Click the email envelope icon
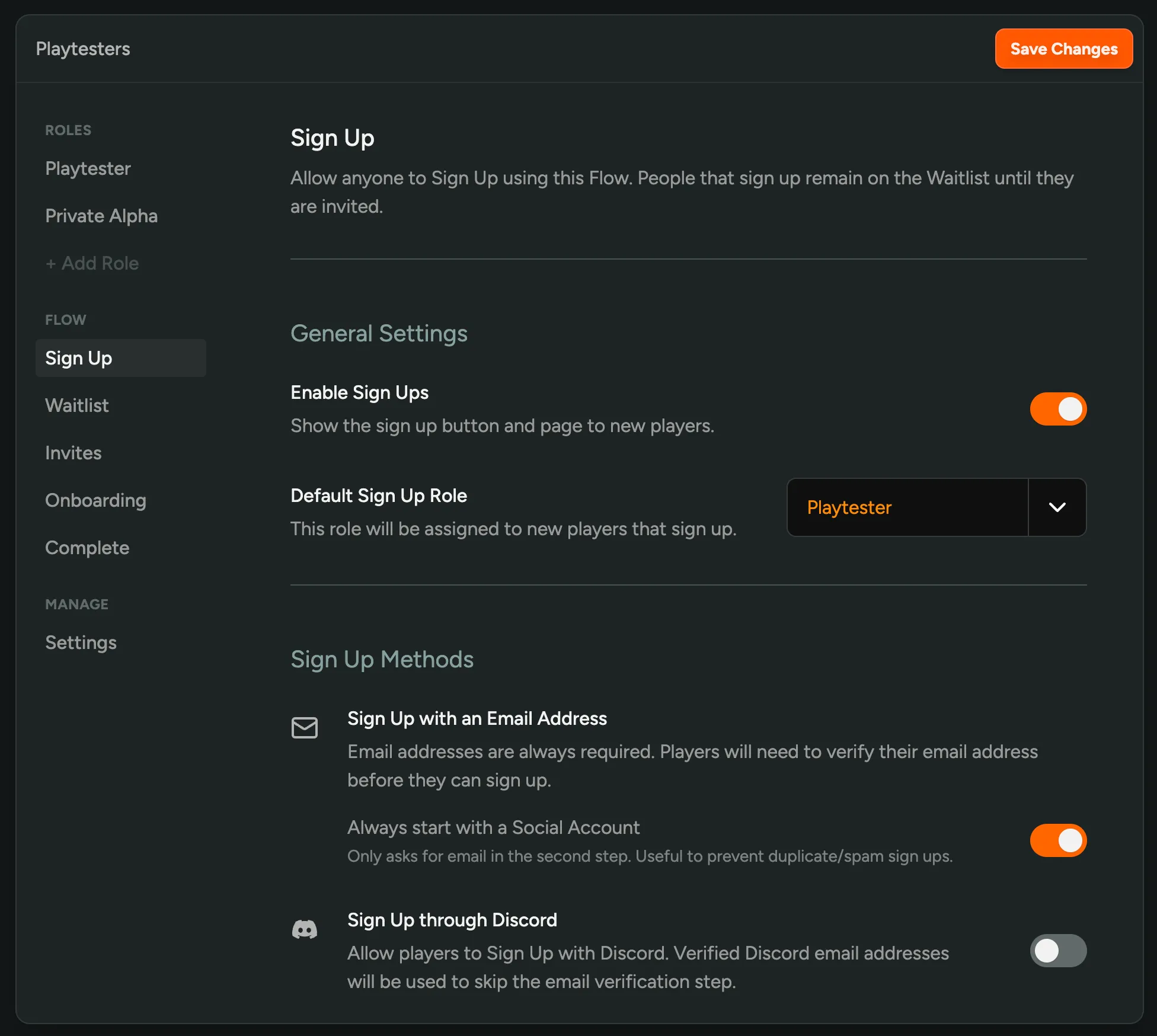Viewport: 1157px width, 1036px height. tap(305, 727)
